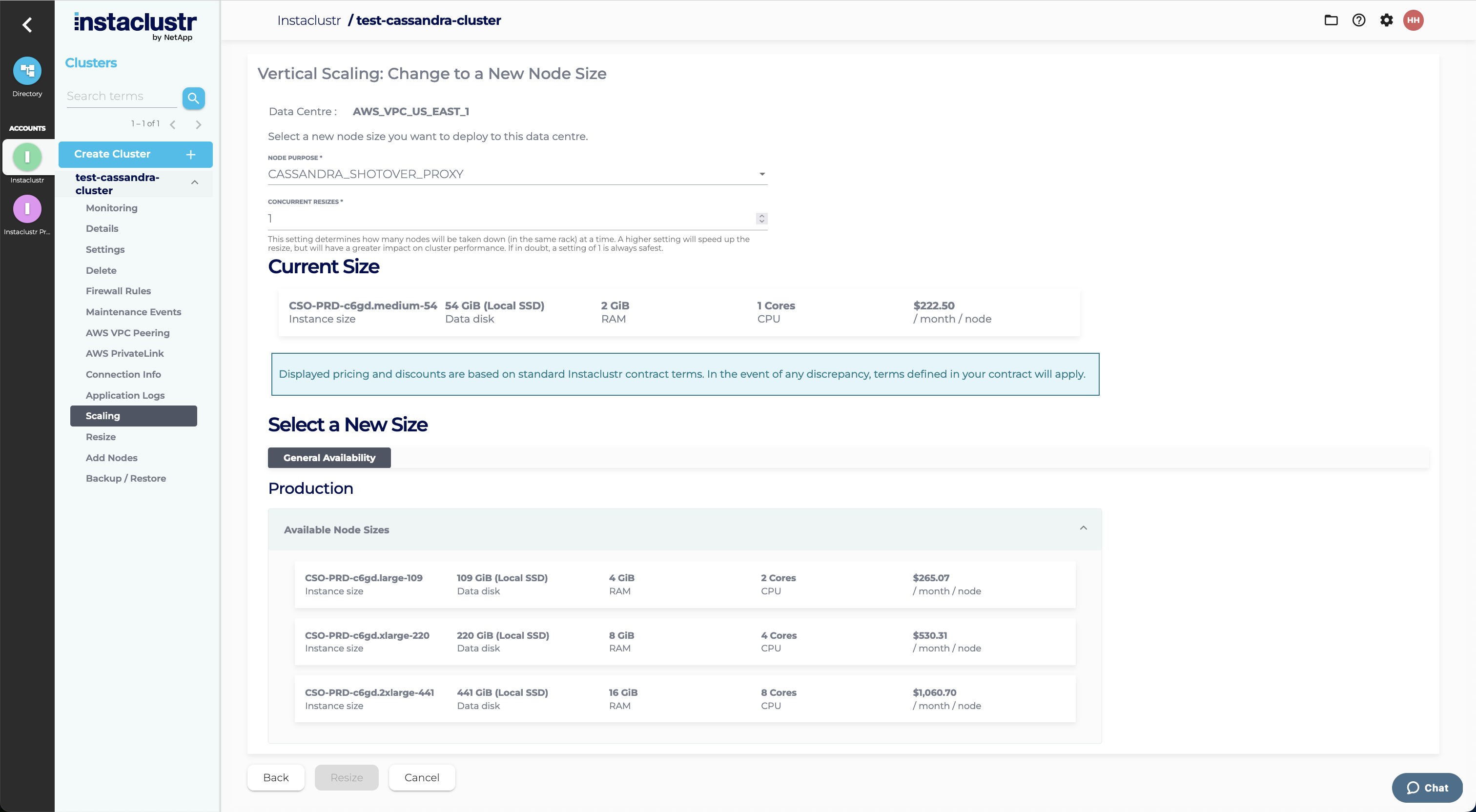Collapse the Available Node Sizes panel
This screenshot has height=812, width=1476.
[1083, 528]
